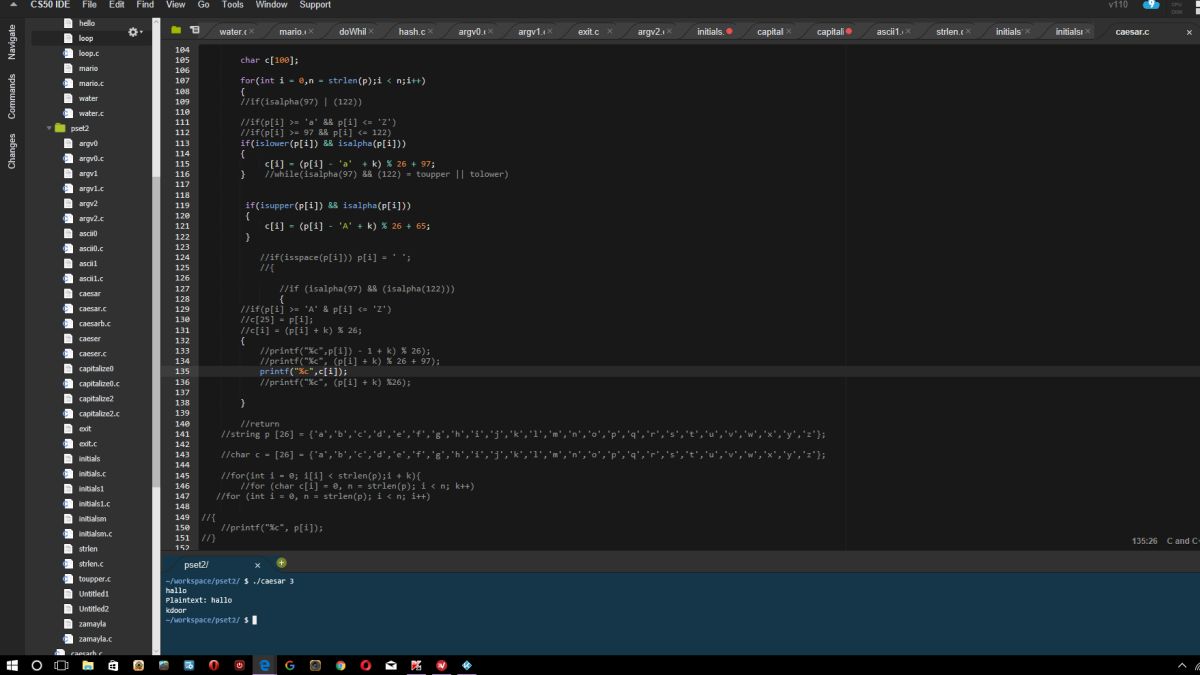The width and height of the screenshot is (1200, 675).
Task: Open Task View in the taskbar
Action: point(61,665)
